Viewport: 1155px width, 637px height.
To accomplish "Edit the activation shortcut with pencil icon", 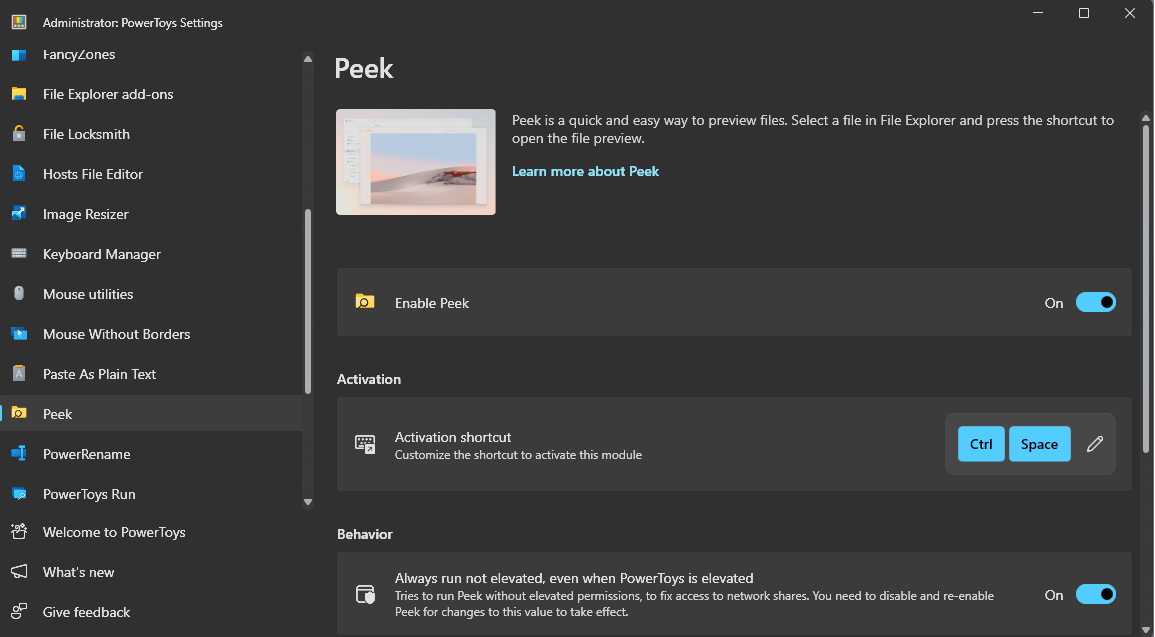I will 1095,443.
